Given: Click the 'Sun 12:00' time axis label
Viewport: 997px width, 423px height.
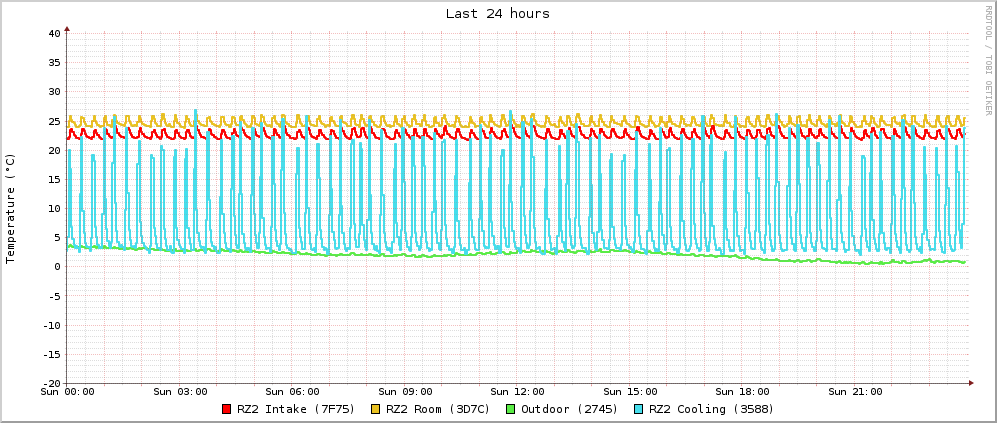Looking at the screenshot, I should pos(518,391).
